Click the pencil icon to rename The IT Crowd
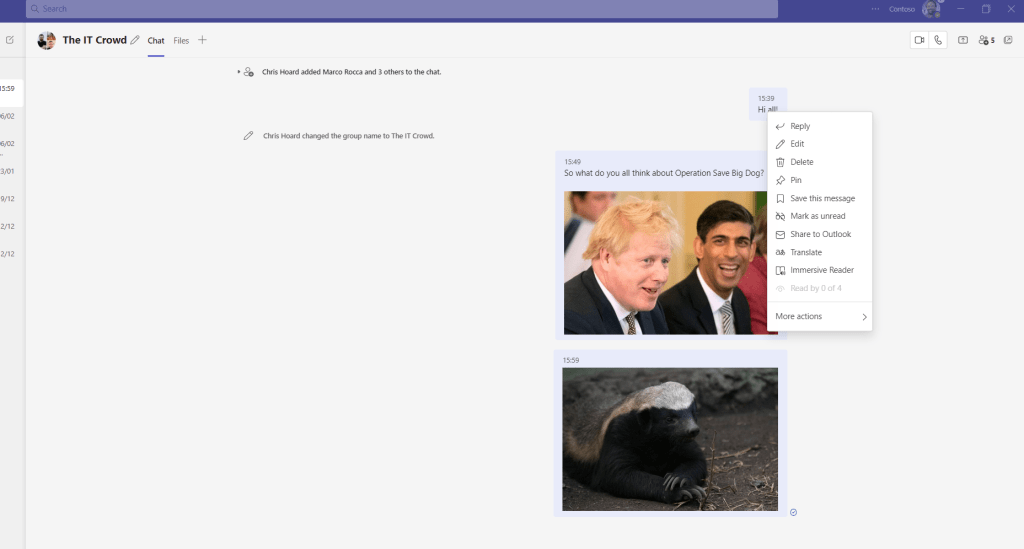1024x549 pixels. coord(135,40)
